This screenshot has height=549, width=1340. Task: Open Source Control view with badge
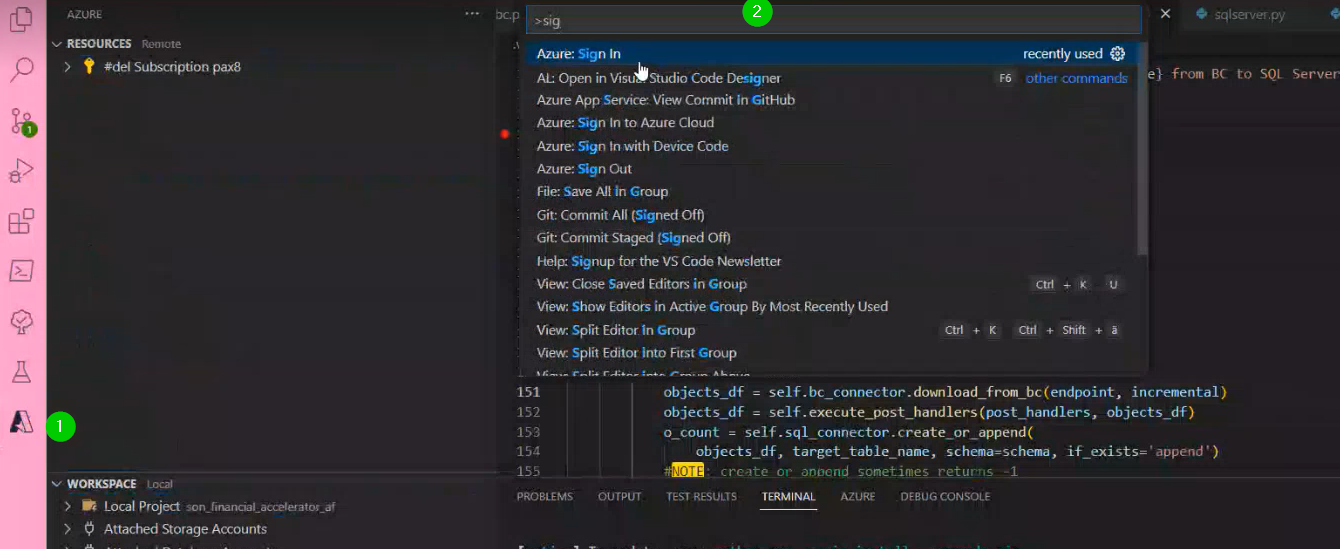click(22, 121)
